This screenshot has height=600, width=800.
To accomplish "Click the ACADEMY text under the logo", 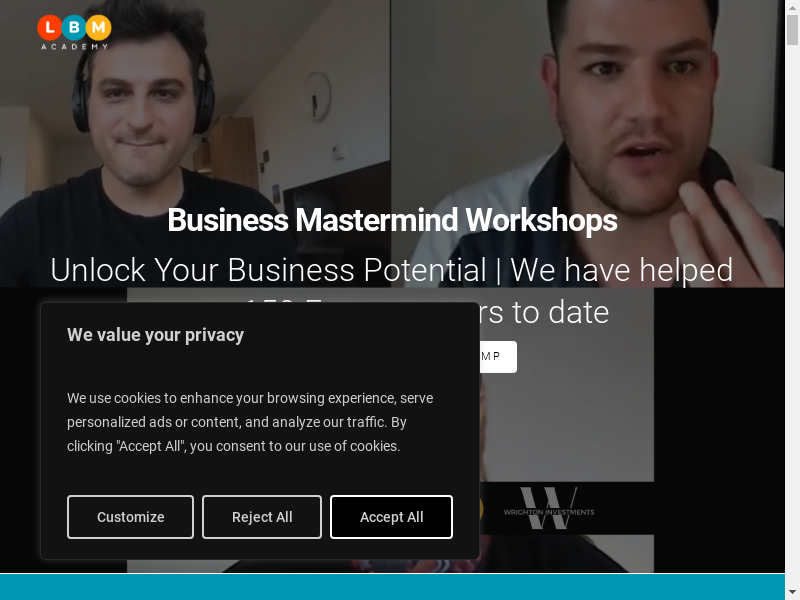I will click(74, 46).
